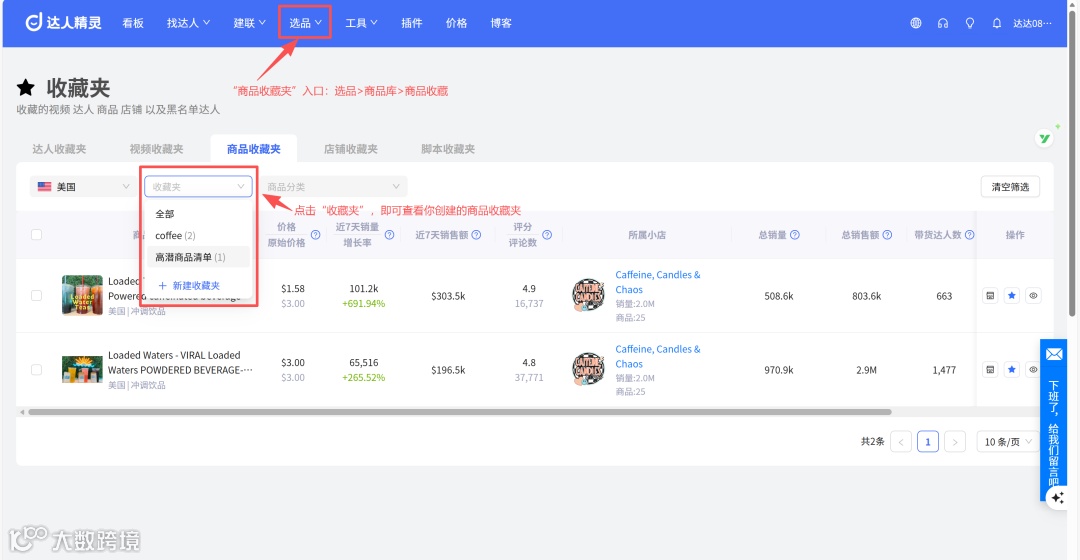Viewport: 1080px width, 560px height.
Task: Open 插件 in top navigation
Action: 412,23
